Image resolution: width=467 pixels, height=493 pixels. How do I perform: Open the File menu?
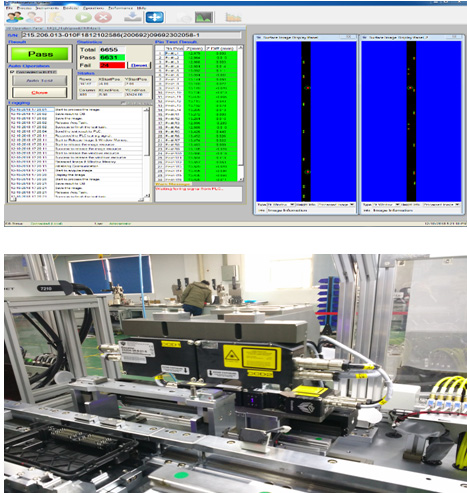pyautogui.click(x=9, y=7)
